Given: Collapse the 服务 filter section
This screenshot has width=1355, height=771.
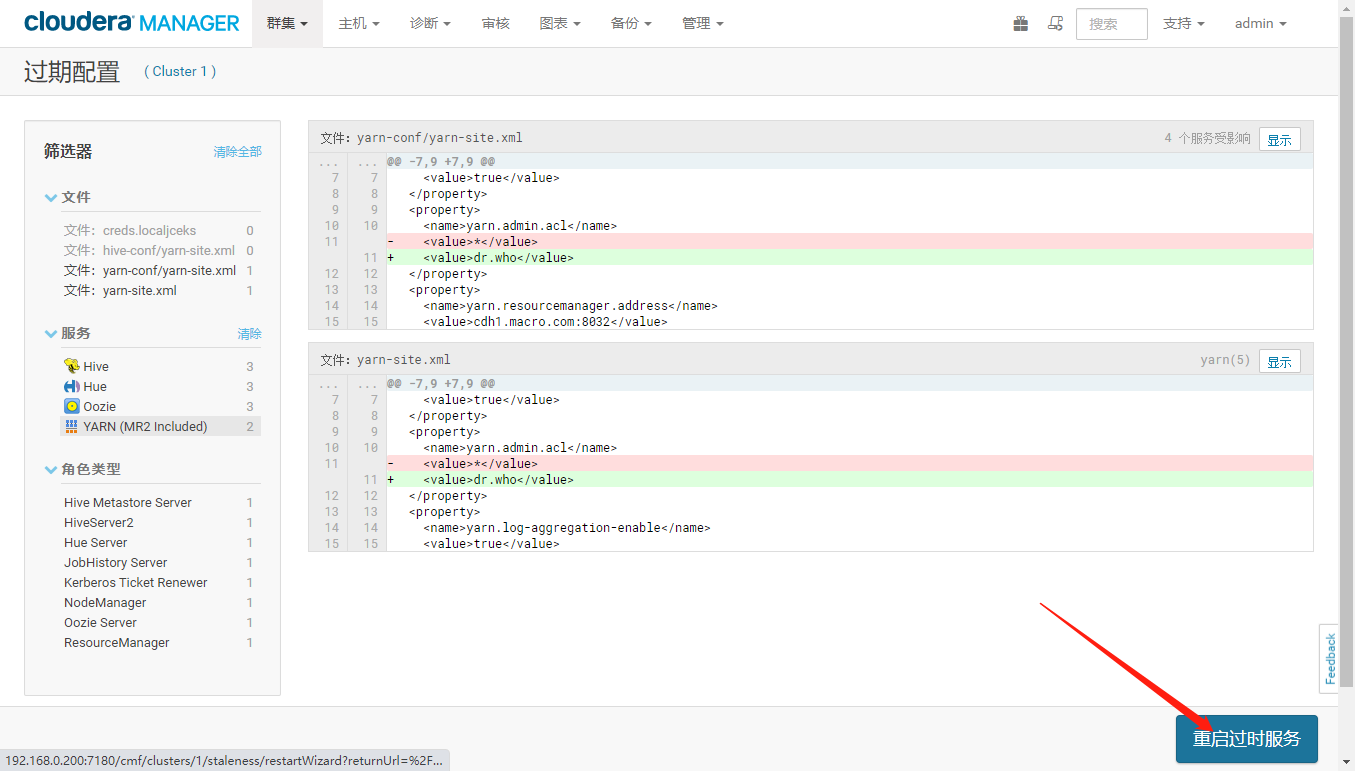Looking at the screenshot, I should 67,333.
